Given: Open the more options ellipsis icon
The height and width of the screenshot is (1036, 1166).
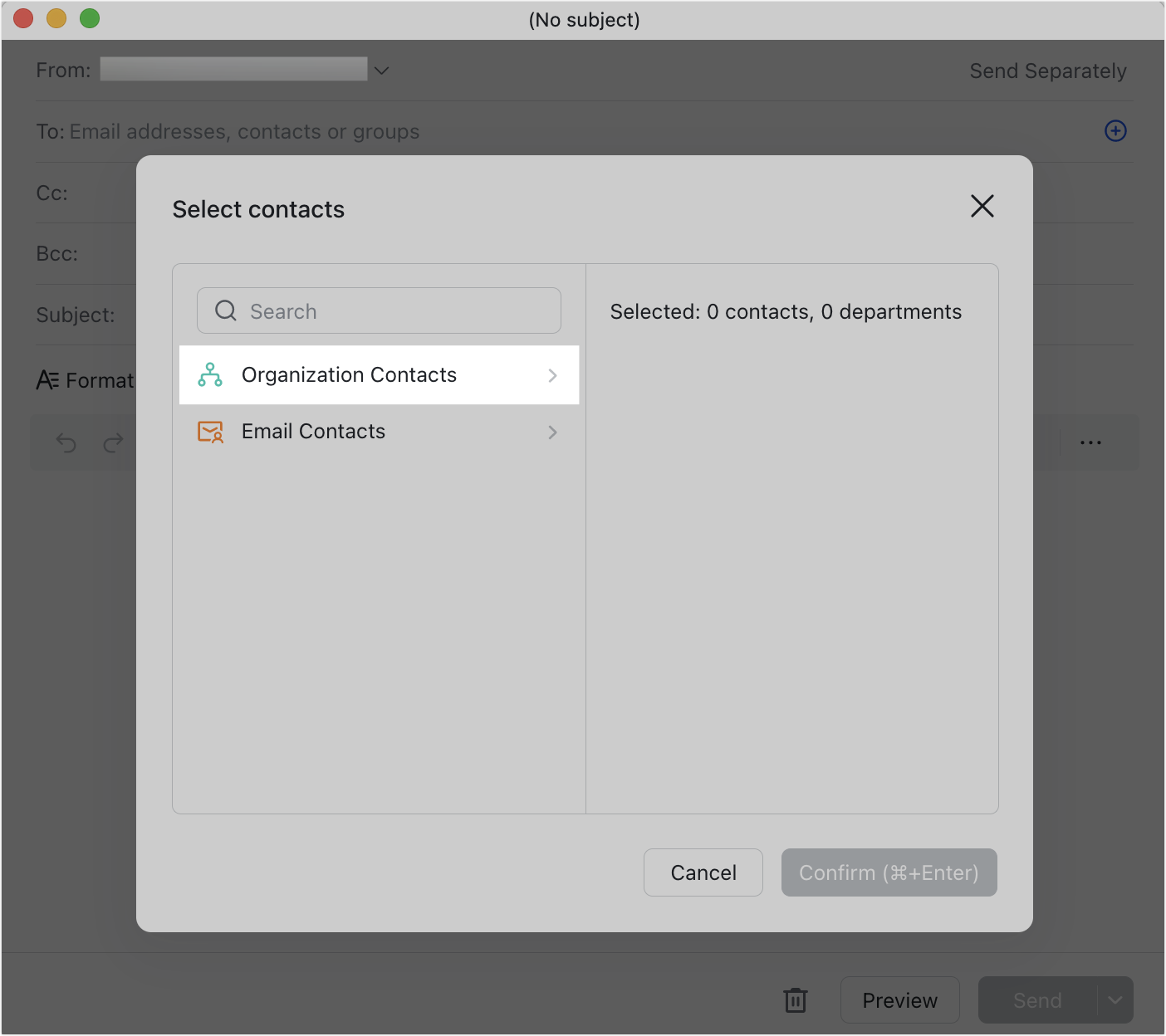Looking at the screenshot, I should (x=1090, y=442).
